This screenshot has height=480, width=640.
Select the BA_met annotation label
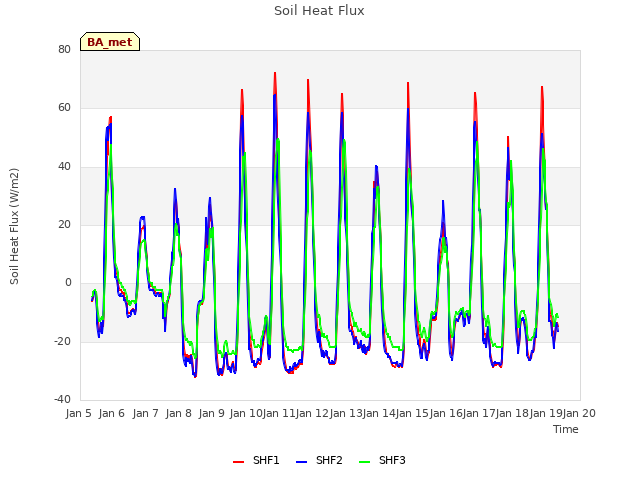110,42
